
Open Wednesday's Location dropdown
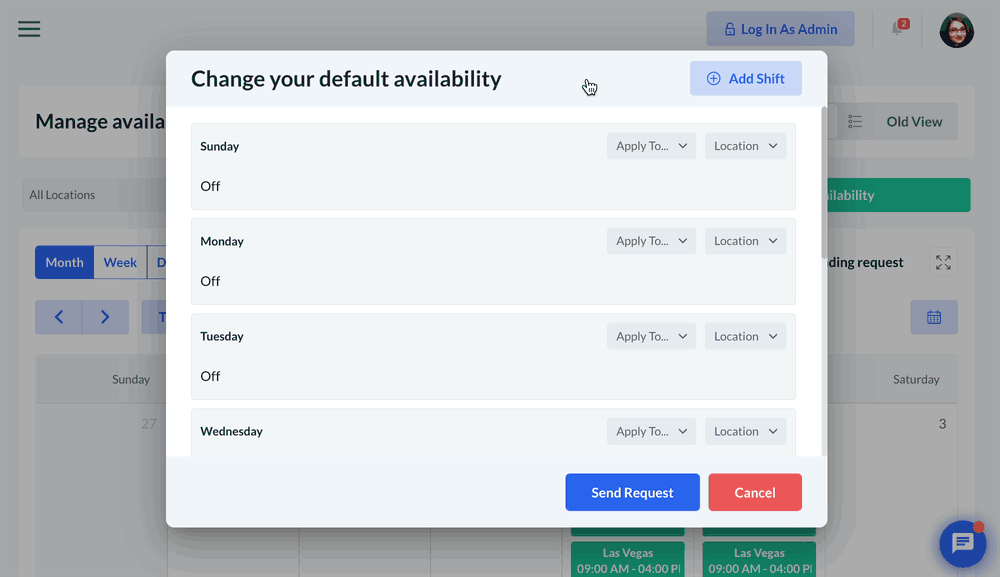pyautogui.click(x=745, y=431)
